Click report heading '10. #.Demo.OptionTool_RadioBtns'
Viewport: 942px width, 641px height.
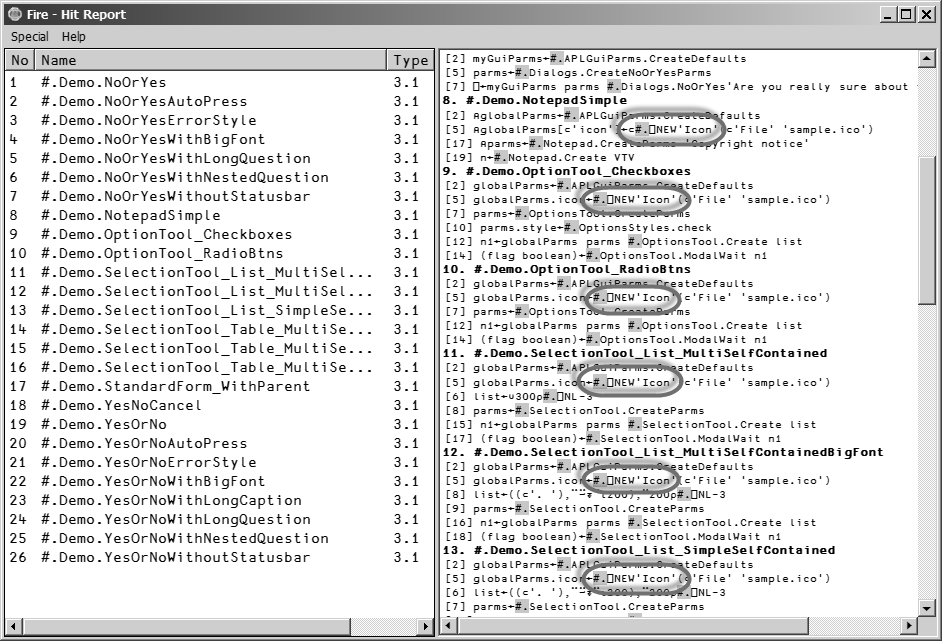[x=567, y=269]
